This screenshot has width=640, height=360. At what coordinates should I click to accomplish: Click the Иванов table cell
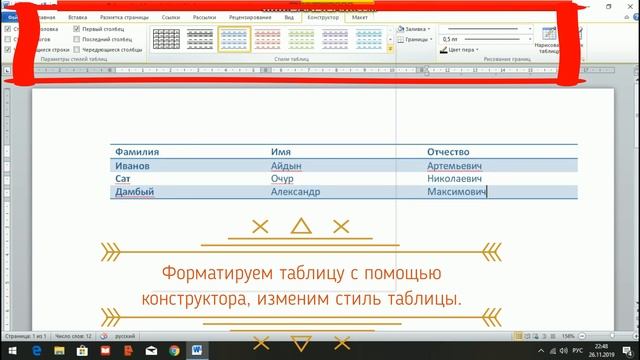click(132, 166)
